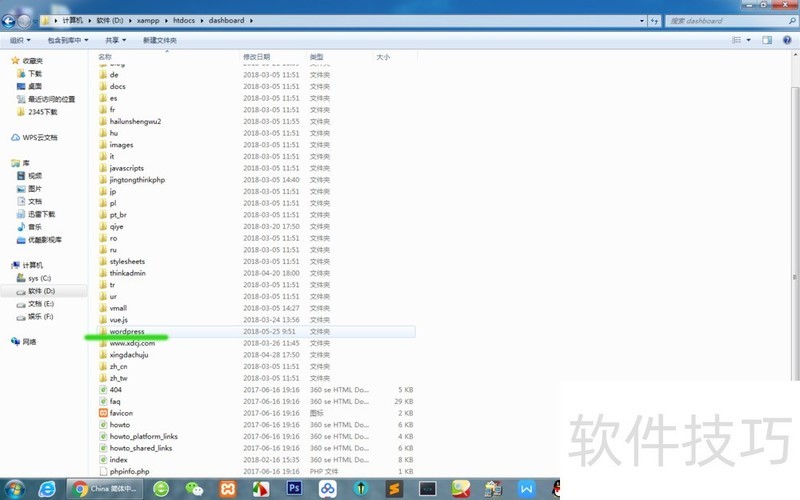
Task: Change view with the view mode icon
Action: tap(736, 40)
